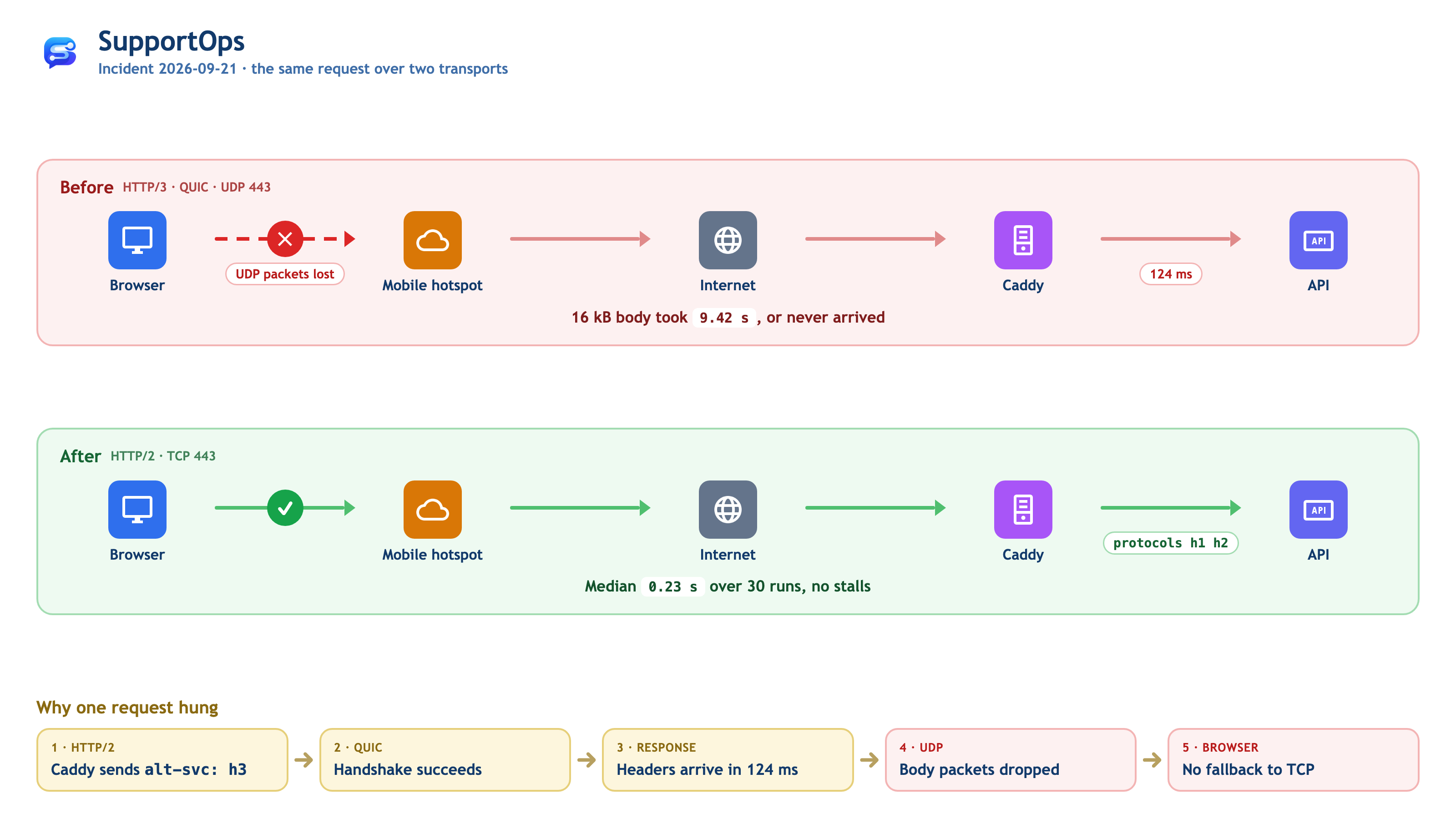Click the 'UDP packets lost' label pill
This screenshot has height=819, width=1456.
coord(285,274)
